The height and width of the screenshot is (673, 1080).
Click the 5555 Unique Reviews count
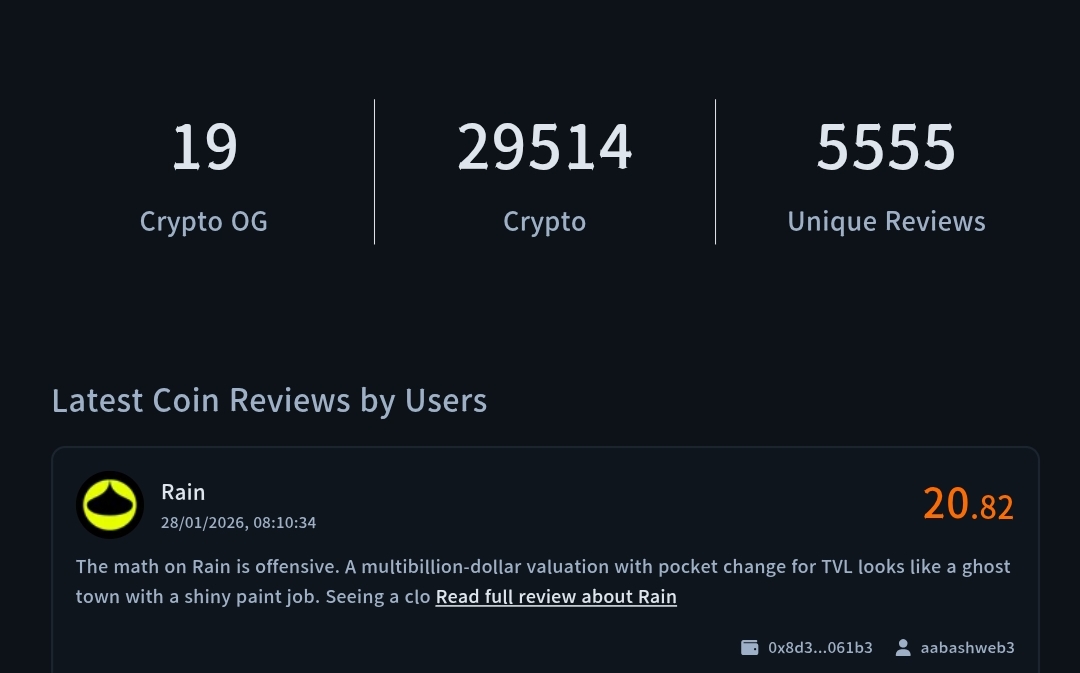click(x=886, y=148)
